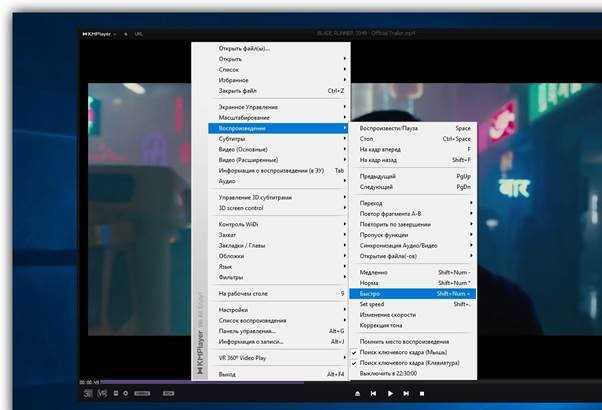Uncheck Поиск ключевого кадра (Мышь)
Screen dimensions: 602x410
point(413,352)
